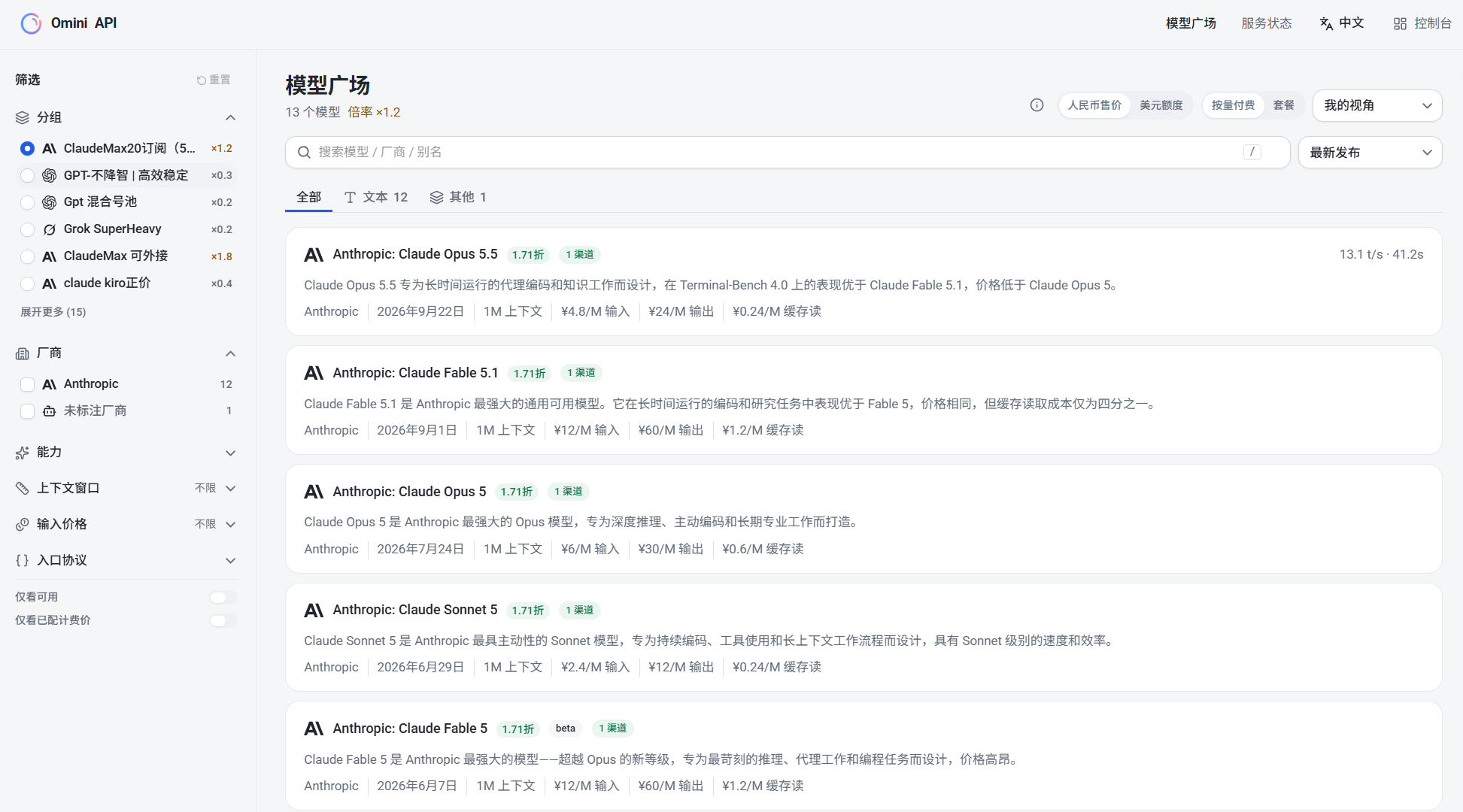Click the reset filters button 重置
Image resolution: width=1463 pixels, height=812 pixels.
pyautogui.click(x=214, y=80)
